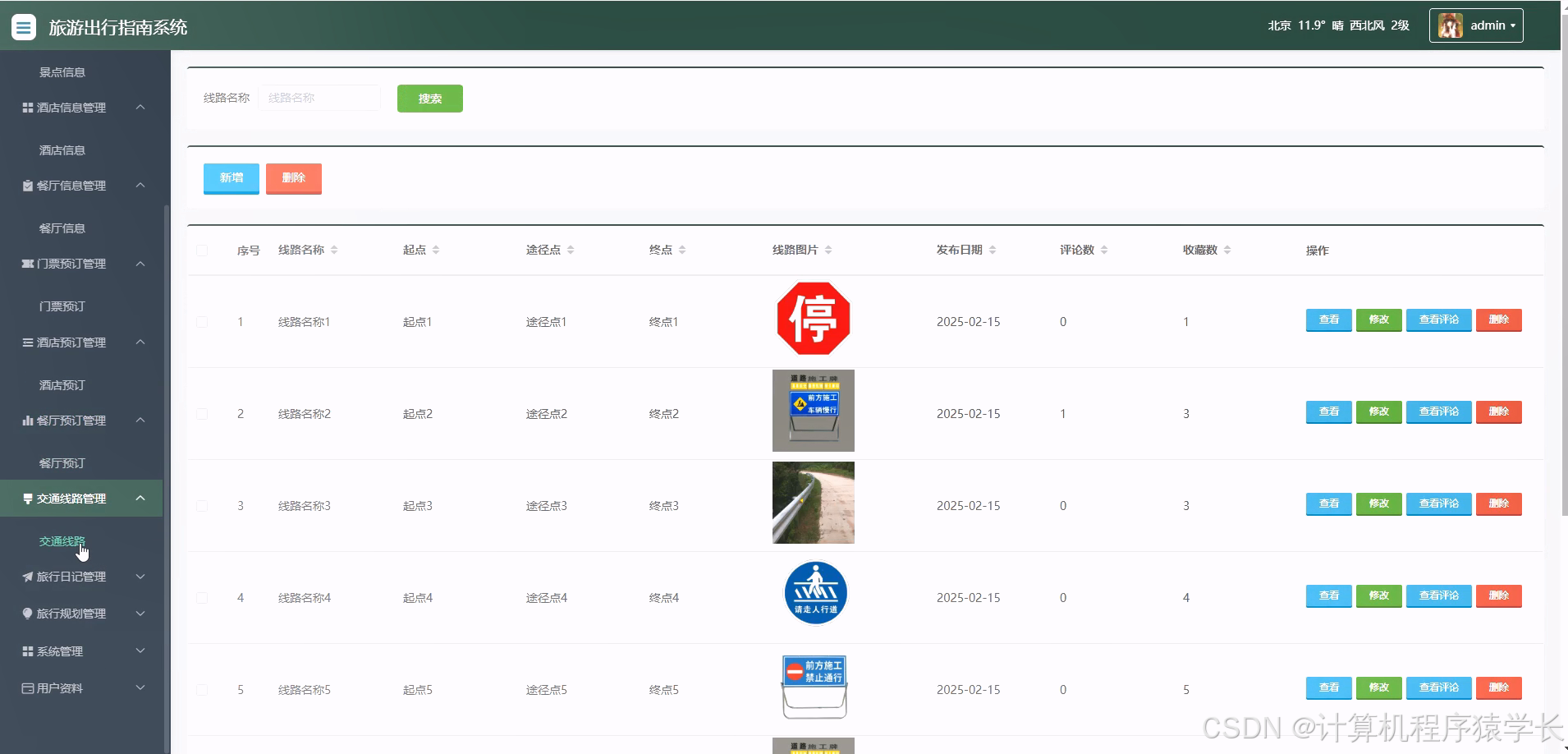Click the 交通线路管理 menu icon

28,499
